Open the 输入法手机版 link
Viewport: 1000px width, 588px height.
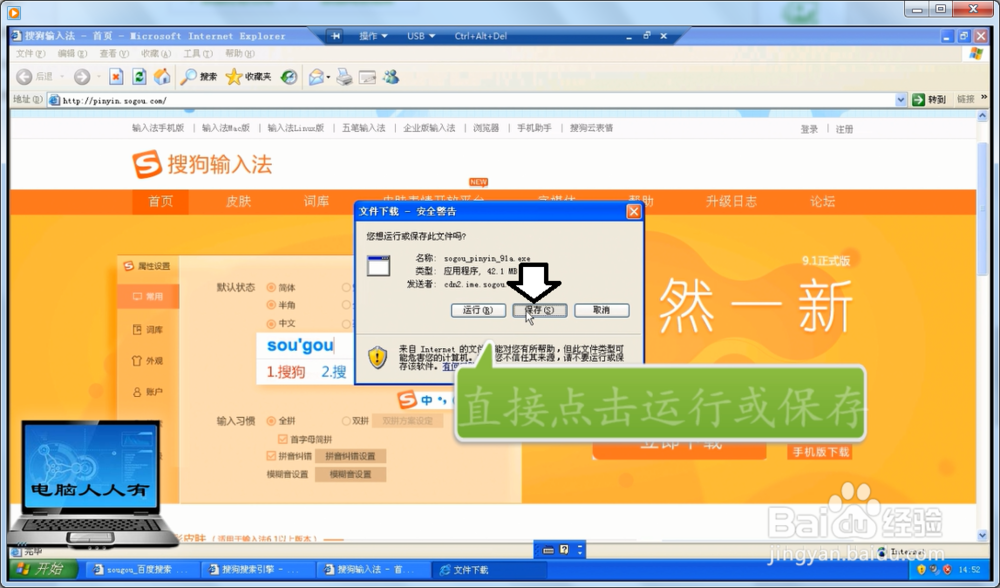pos(158,128)
